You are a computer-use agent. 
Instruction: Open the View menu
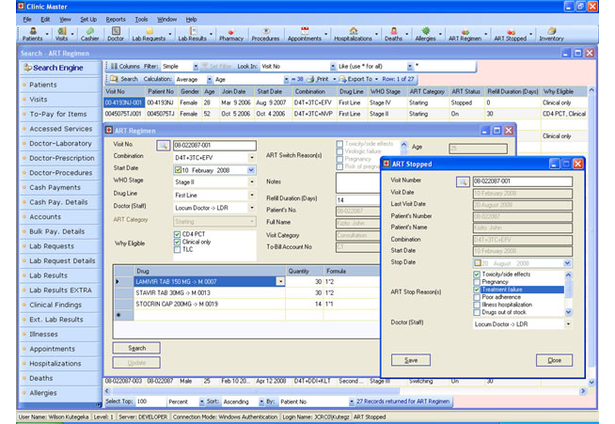(x=65, y=19)
